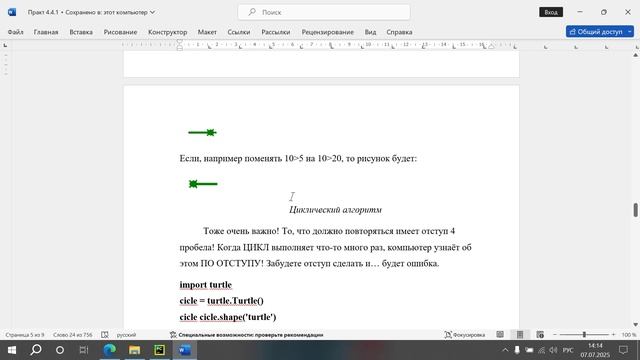Open the Рисование ribbon tab
The image size is (640, 360).
(x=120, y=32)
